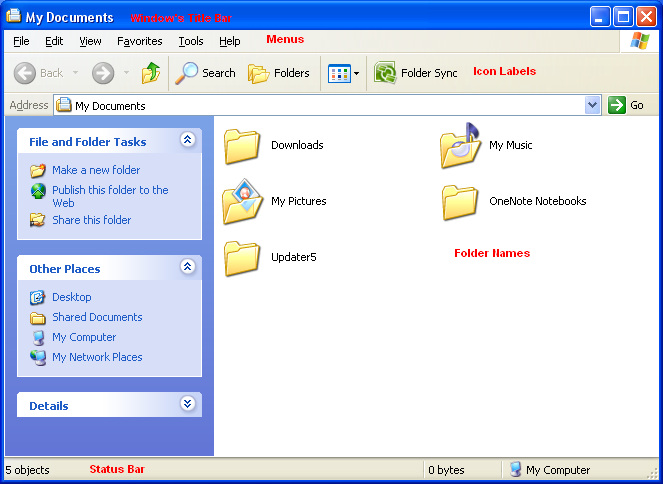Click the My Music folder name

pos(510,145)
